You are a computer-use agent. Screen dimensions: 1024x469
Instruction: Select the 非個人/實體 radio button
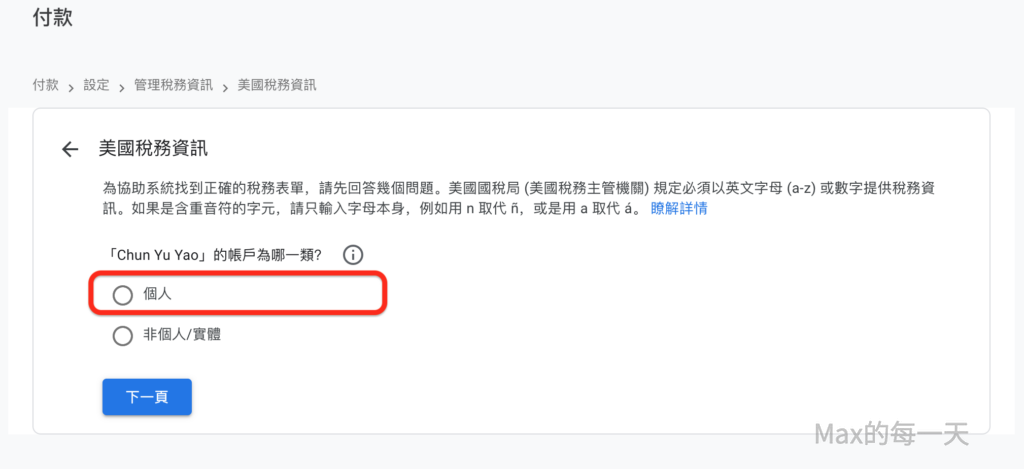[x=123, y=336]
